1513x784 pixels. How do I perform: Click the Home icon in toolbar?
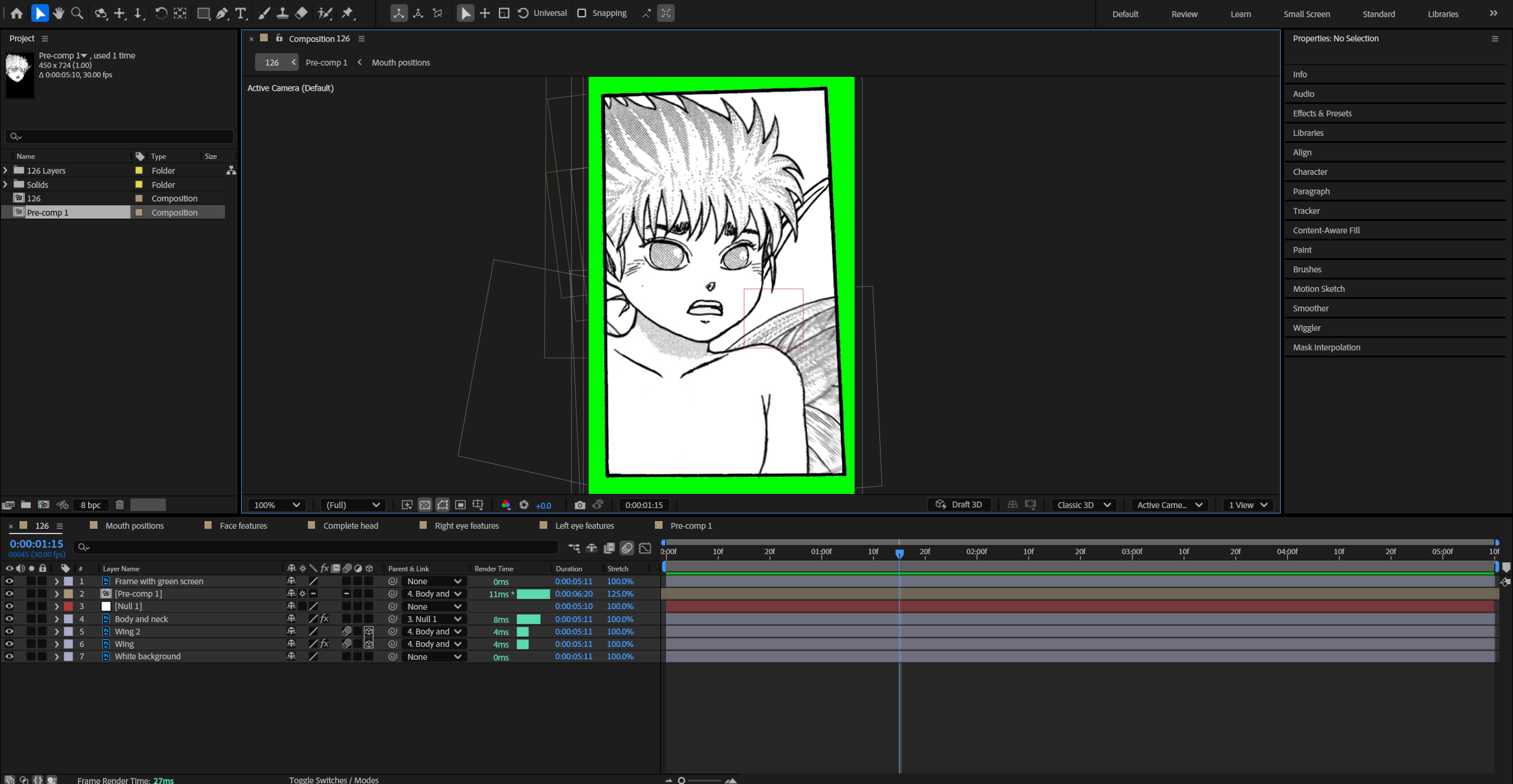[17, 13]
